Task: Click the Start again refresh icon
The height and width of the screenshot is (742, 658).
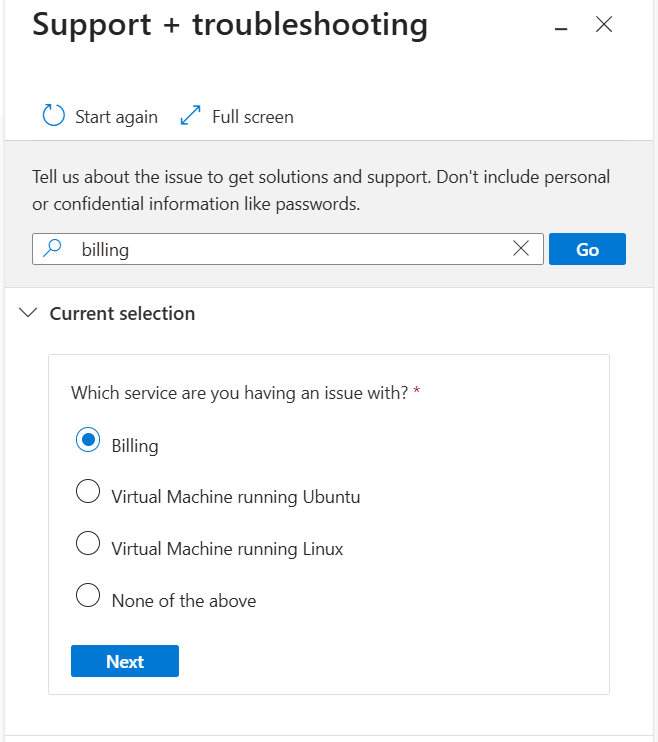Action: tap(53, 115)
